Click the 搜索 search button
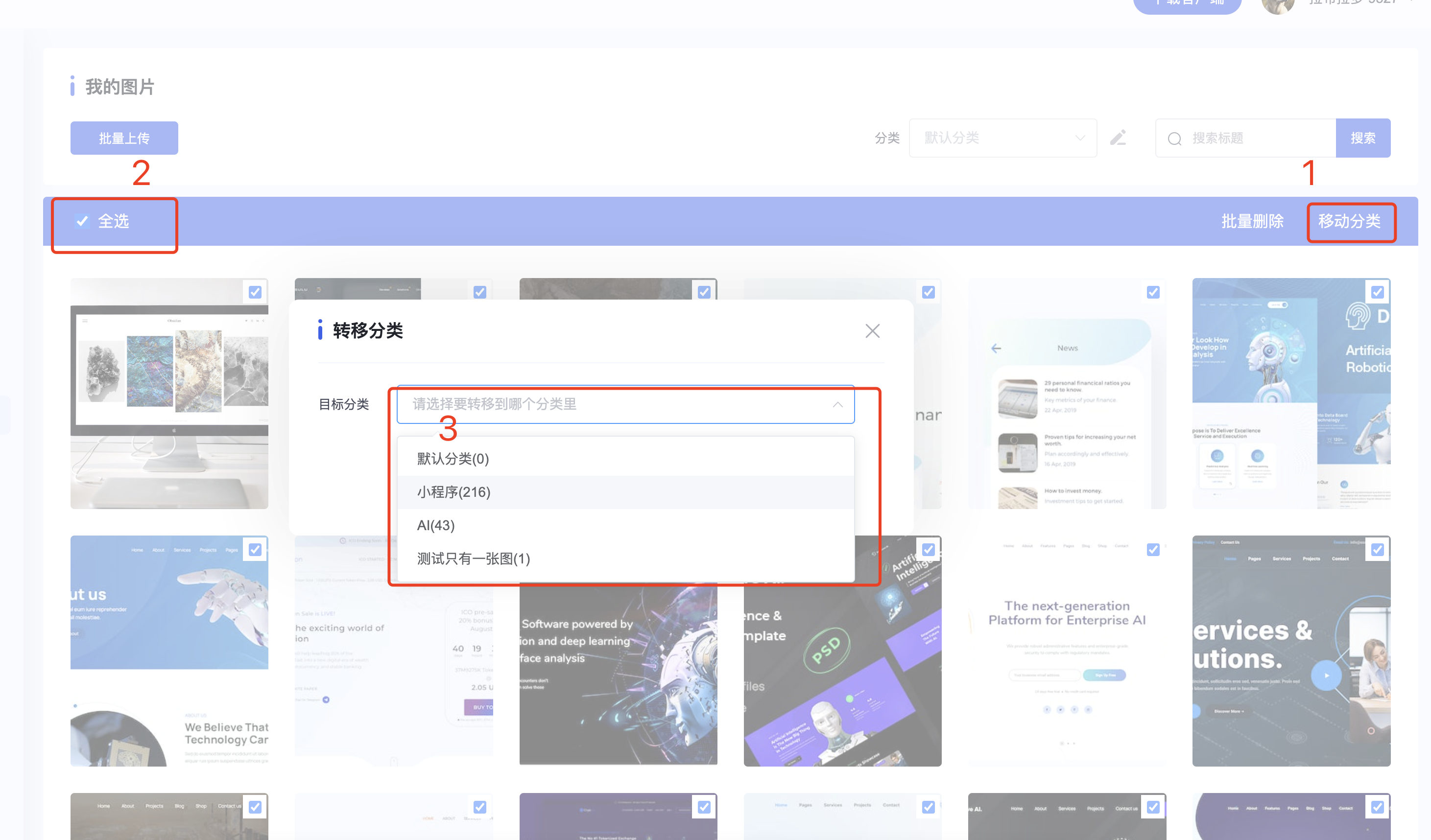 (1363, 138)
